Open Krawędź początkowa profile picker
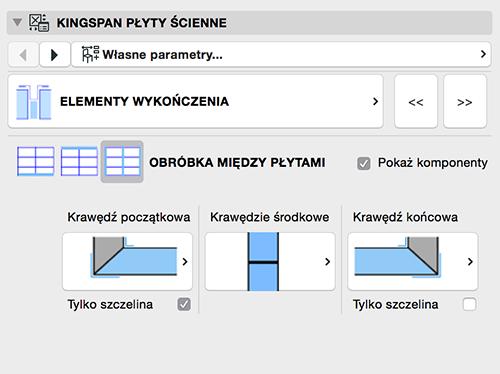The width and height of the screenshot is (500, 374). coord(127,262)
